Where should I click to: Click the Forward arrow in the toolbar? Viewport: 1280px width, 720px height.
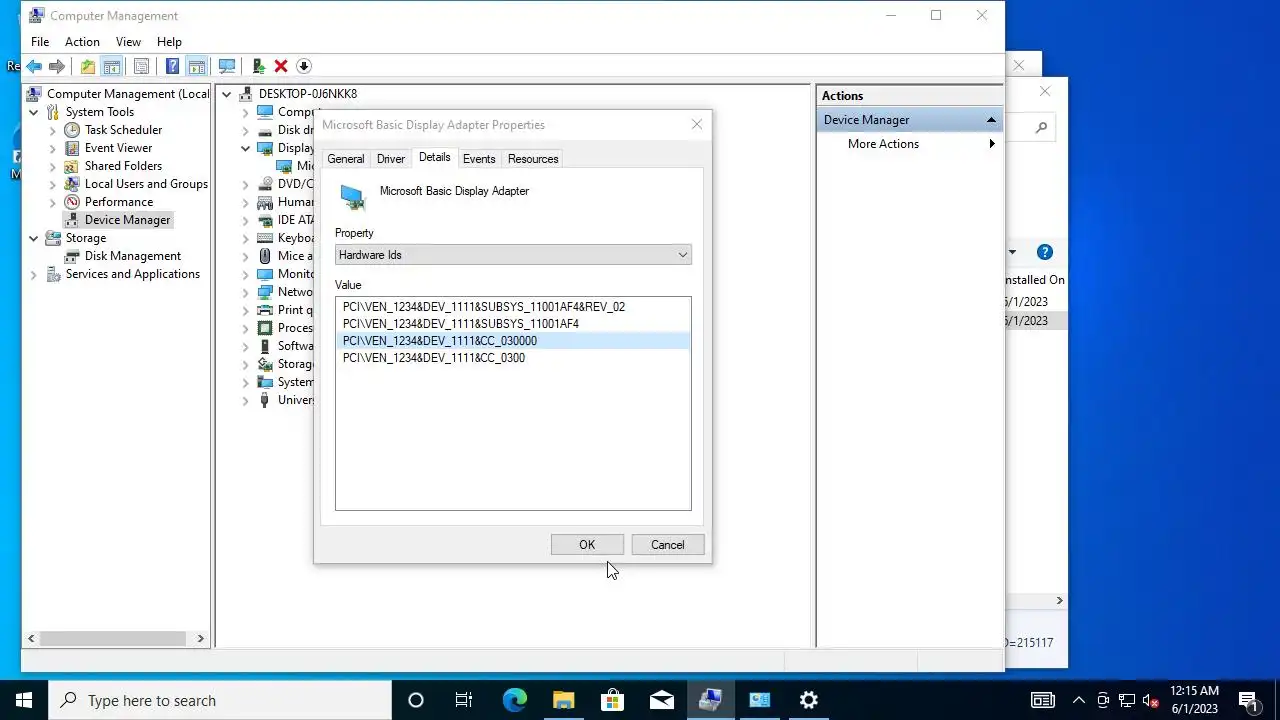(57, 66)
